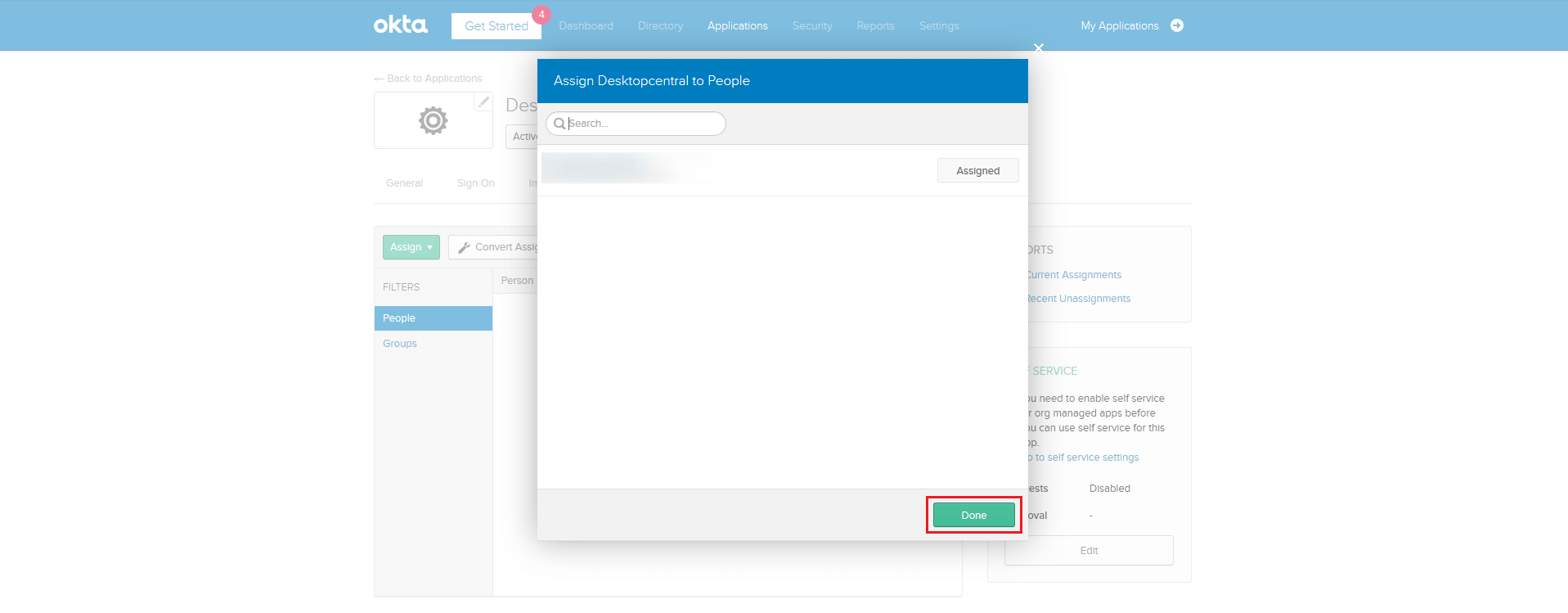Viewport: 1568px width, 613px height.
Task: Open the Settings menu
Action: pyautogui.click(x=939, y=26)
